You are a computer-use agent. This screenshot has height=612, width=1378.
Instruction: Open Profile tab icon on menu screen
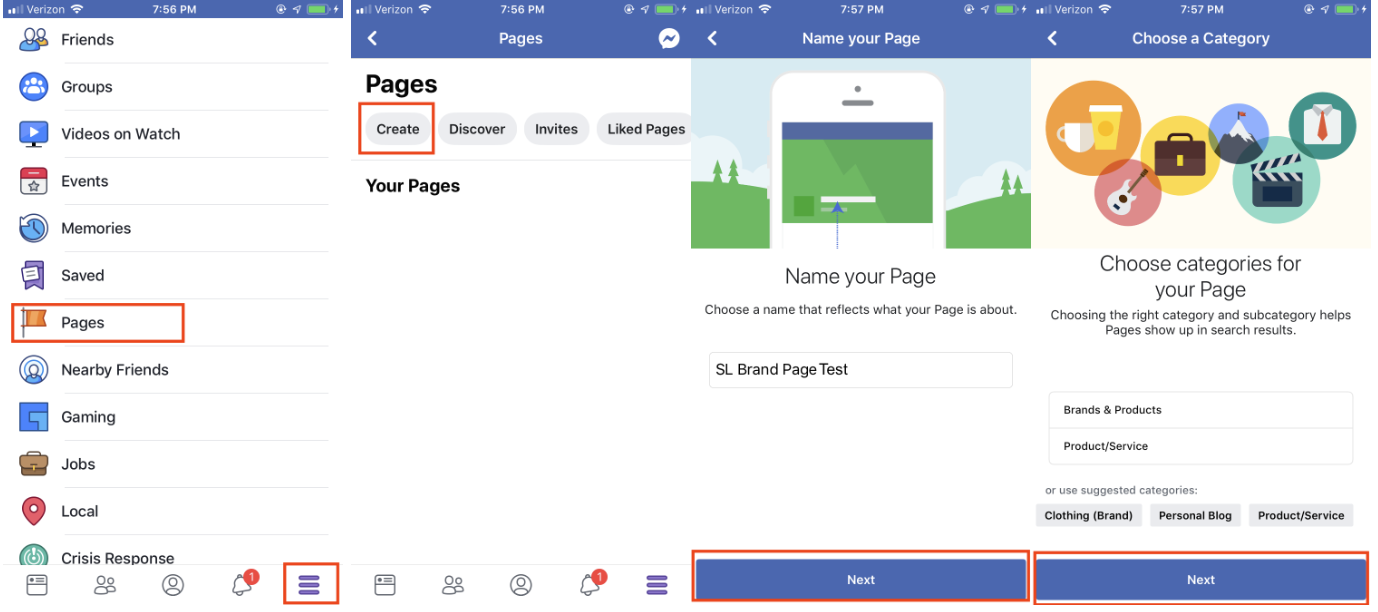click(173, 585)
